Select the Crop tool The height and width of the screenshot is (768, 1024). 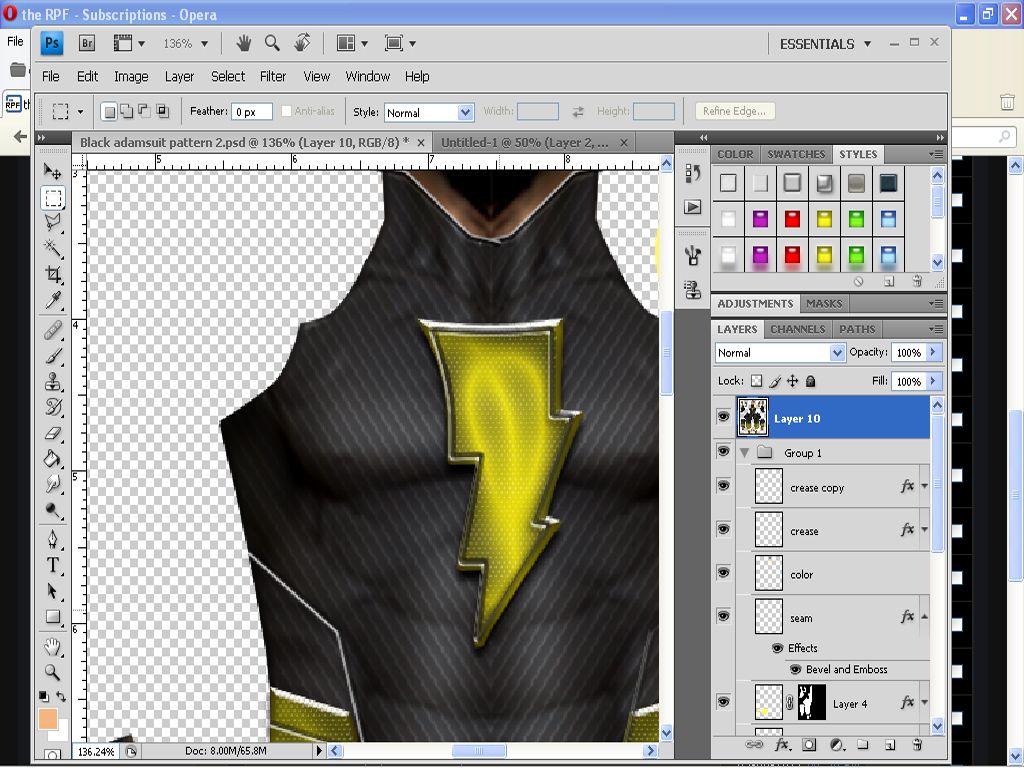tap(52, 274)
